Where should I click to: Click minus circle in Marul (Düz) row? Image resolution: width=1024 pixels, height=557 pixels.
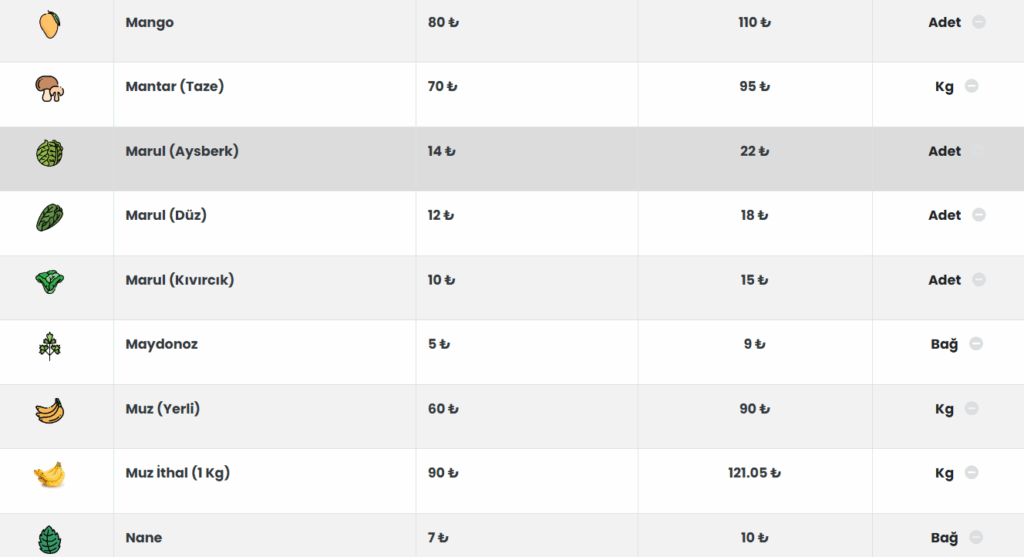pyautogui.click(x=978, y=215)
